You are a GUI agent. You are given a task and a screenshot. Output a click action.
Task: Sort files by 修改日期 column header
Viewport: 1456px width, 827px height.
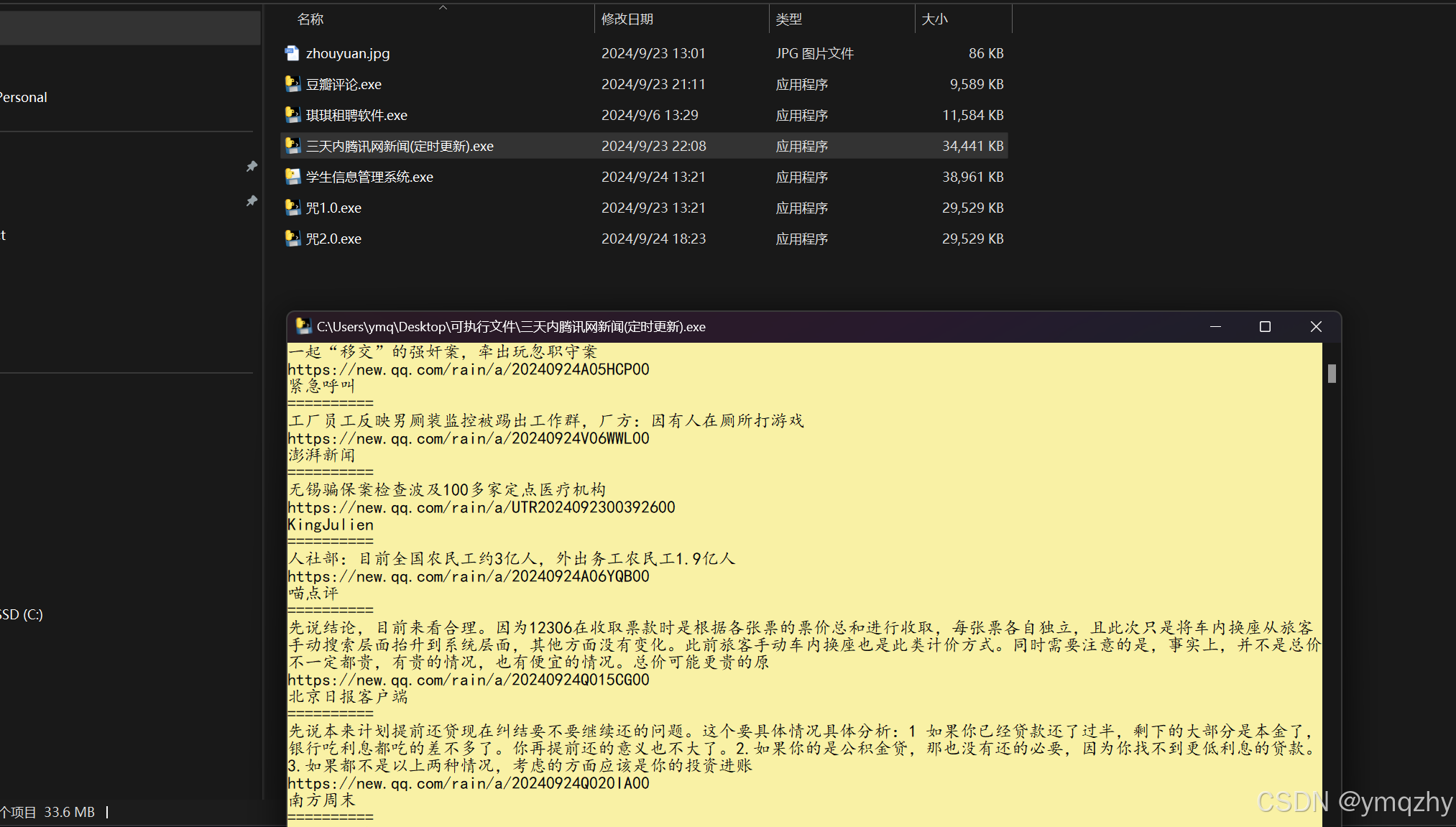(x=627, y=19)
